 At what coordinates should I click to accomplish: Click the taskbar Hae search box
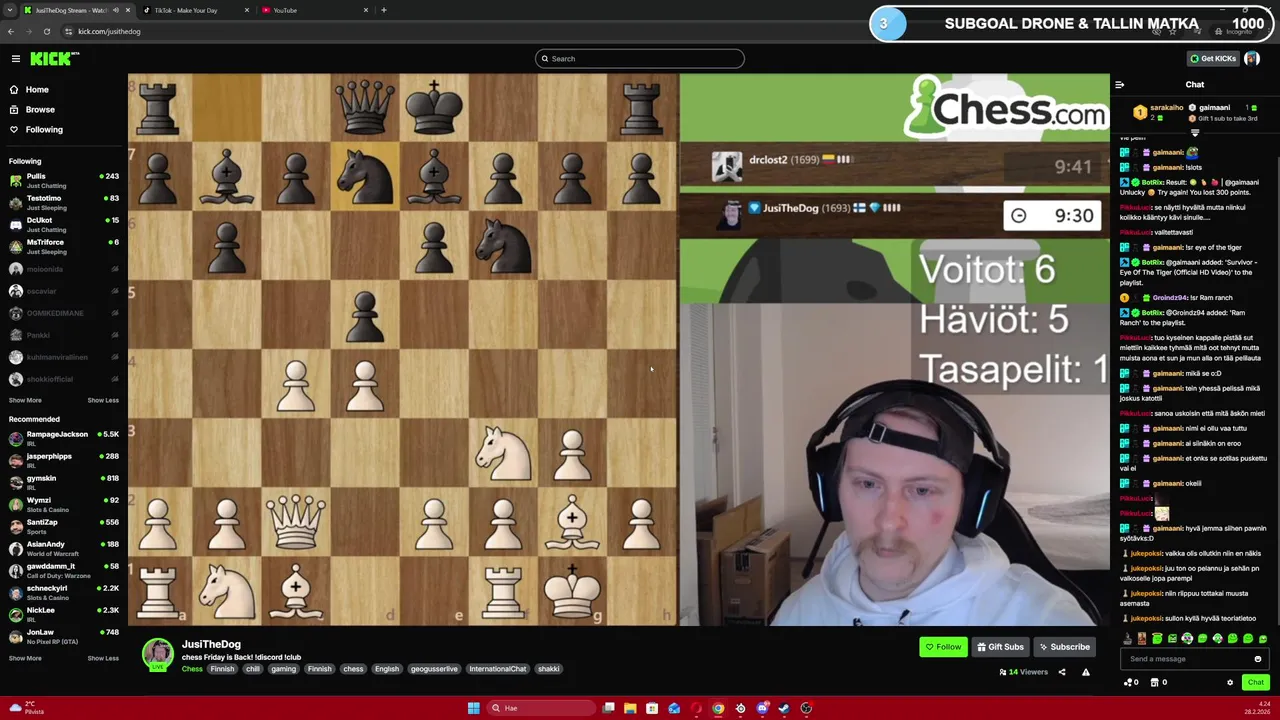[540, 708]
